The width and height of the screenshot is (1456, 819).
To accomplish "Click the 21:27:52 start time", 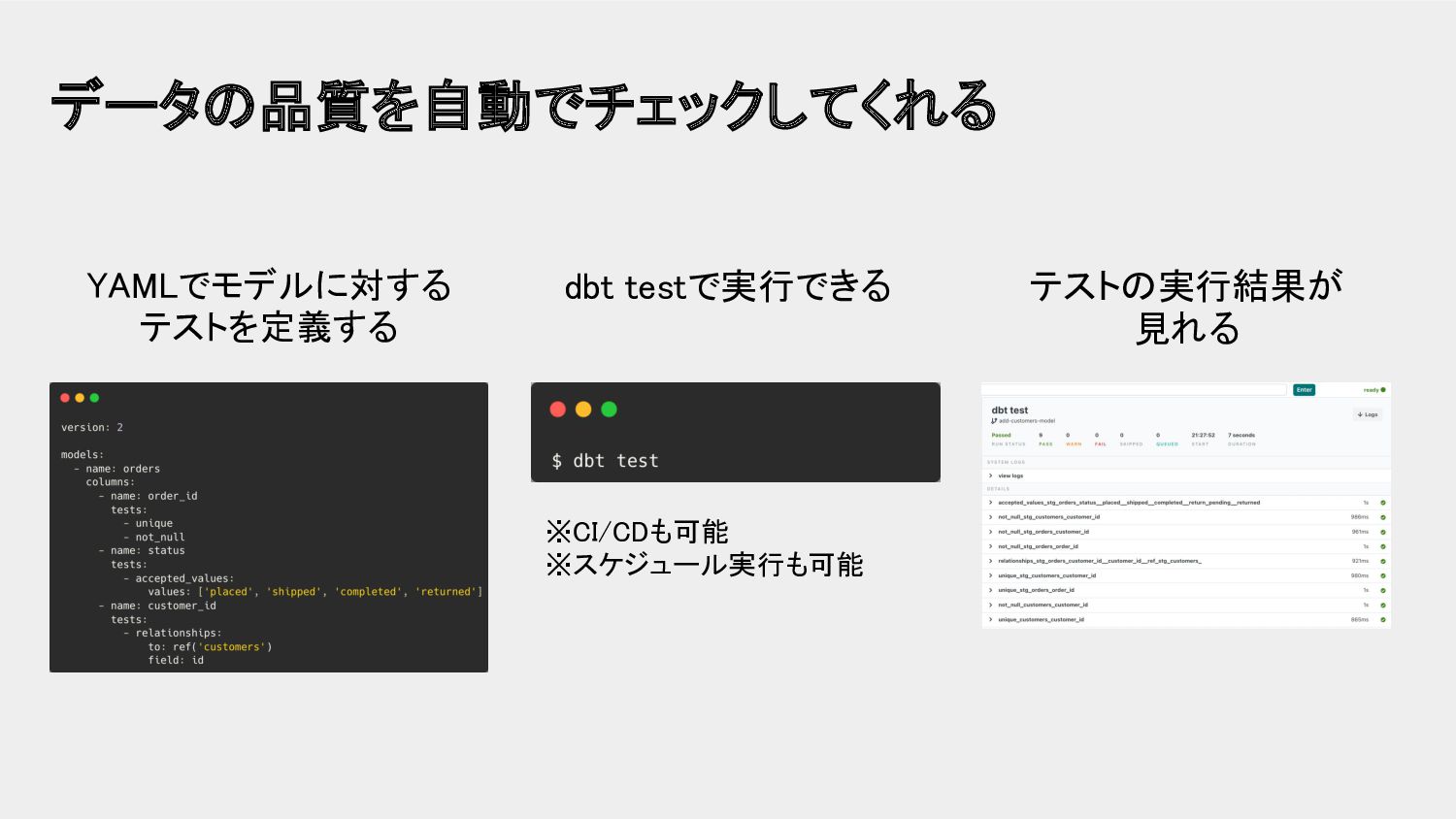I will (1203, 435).
